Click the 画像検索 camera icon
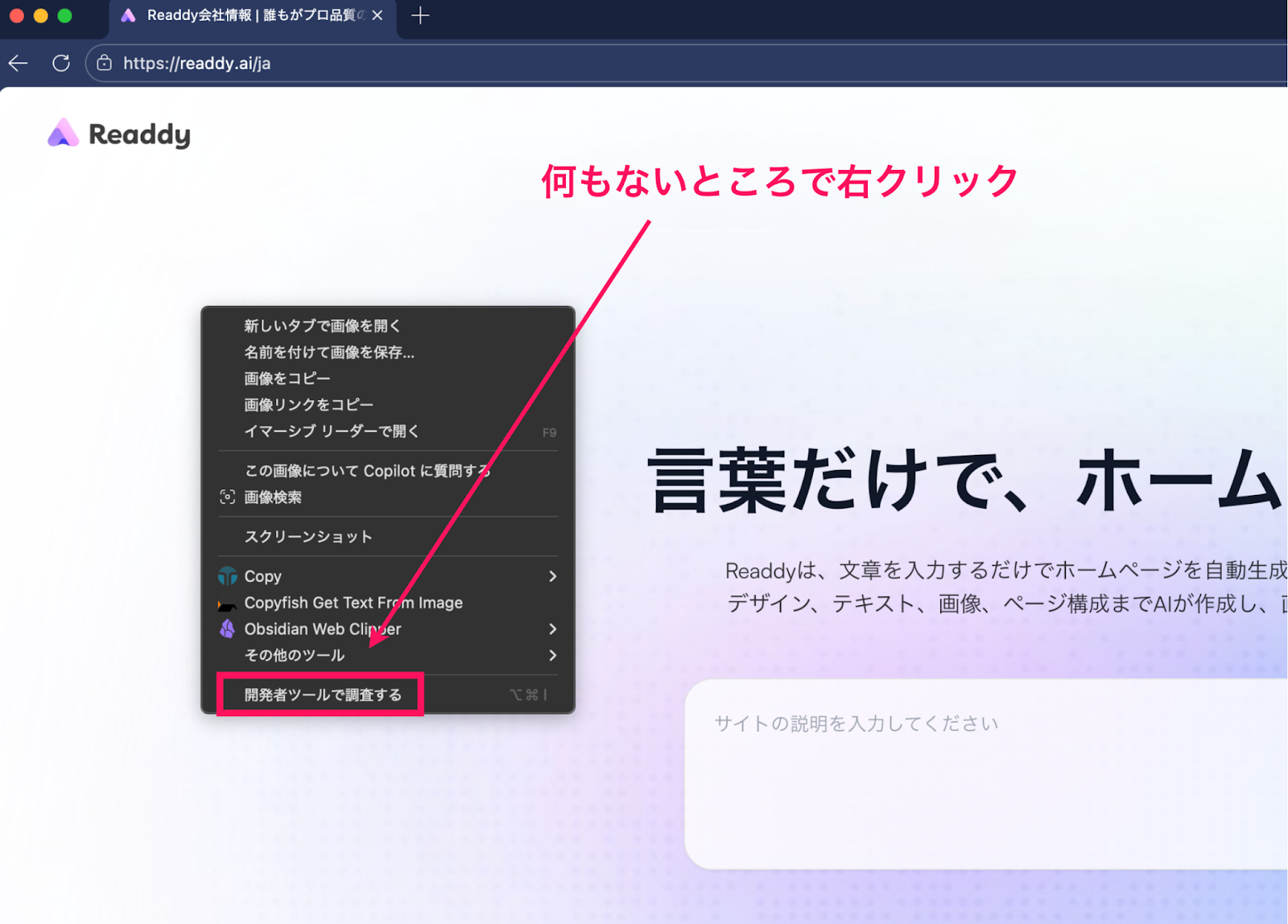The width and height of the screenshot is (1288, 924). pyautogui.click(x=226, y=497)
